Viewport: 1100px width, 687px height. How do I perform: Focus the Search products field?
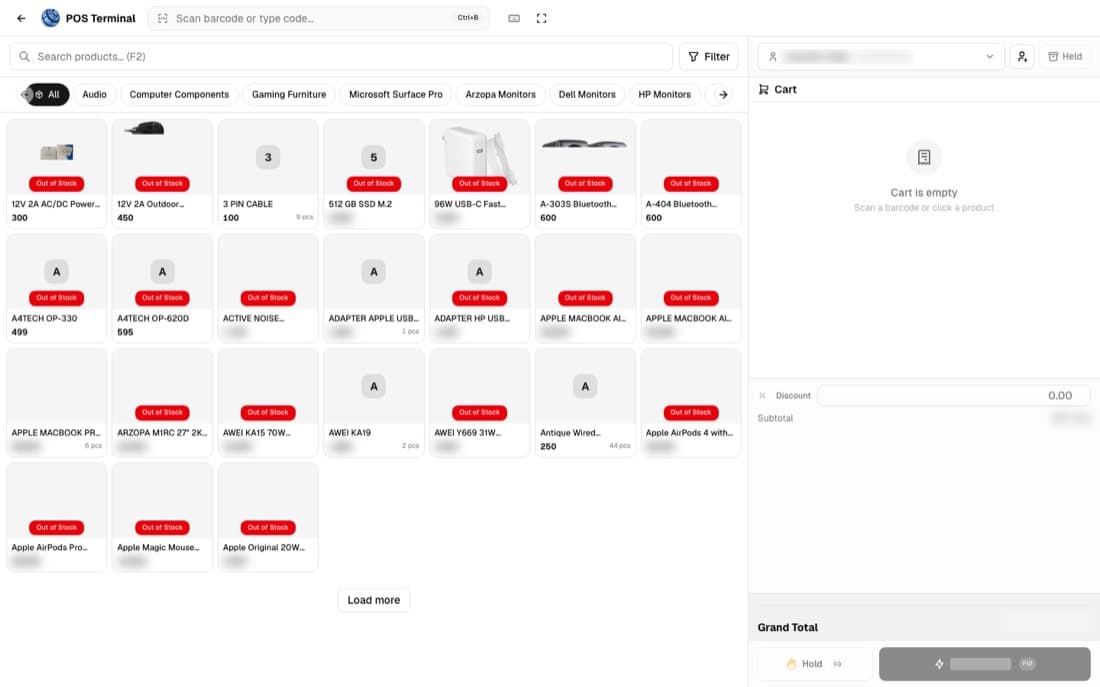(x=341, y=57)
